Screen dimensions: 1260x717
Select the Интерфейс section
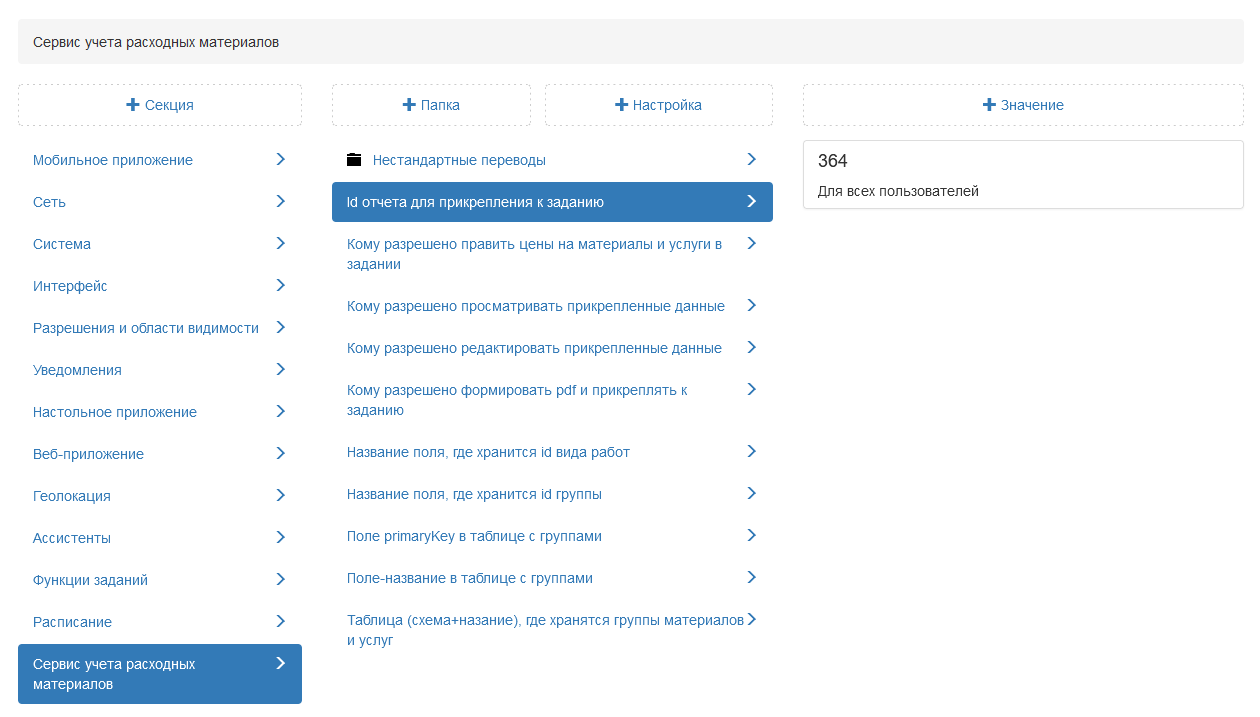tap(70, 286)
